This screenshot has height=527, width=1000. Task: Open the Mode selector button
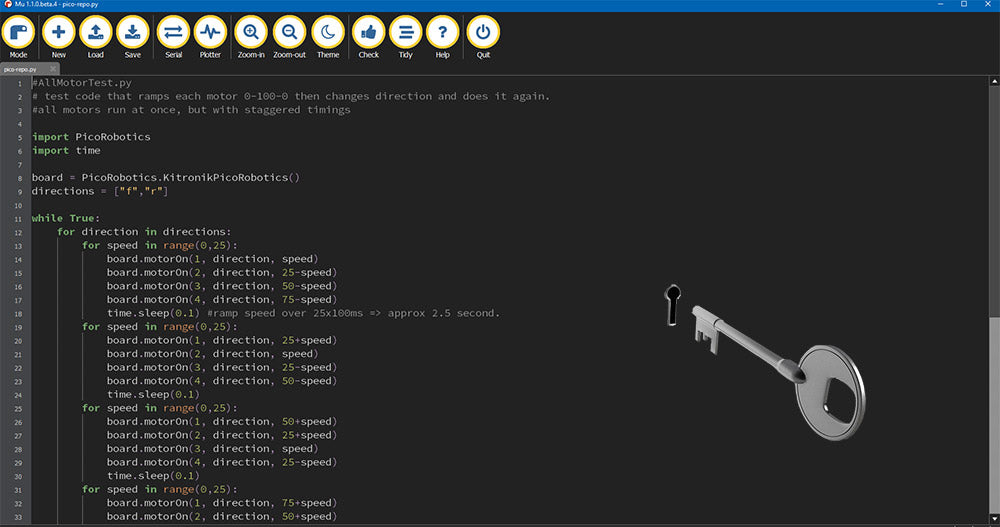(x=18, y=35)
